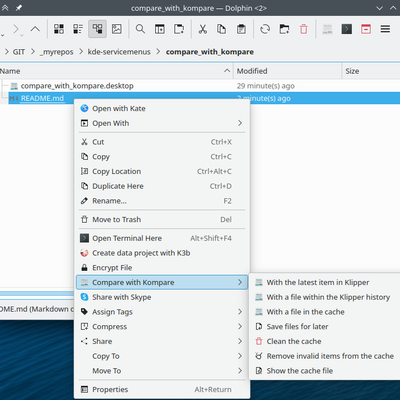Toggle the Details view mode button
This screenshot has width=400, height=400.
(97, 29)
